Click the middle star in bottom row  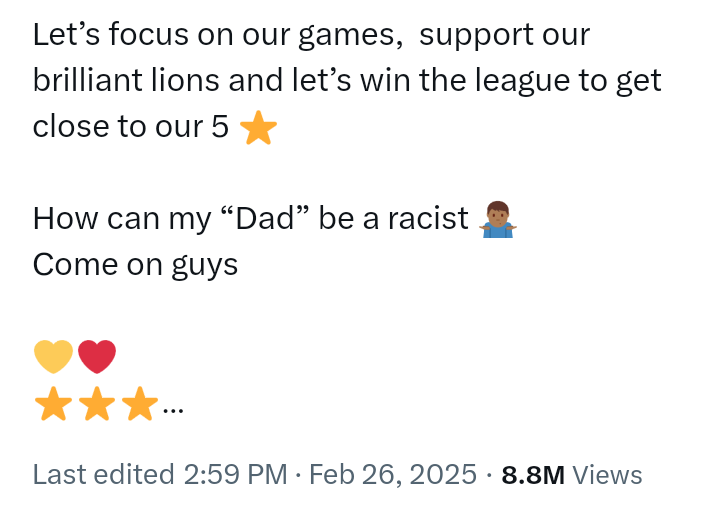point(97,404)
